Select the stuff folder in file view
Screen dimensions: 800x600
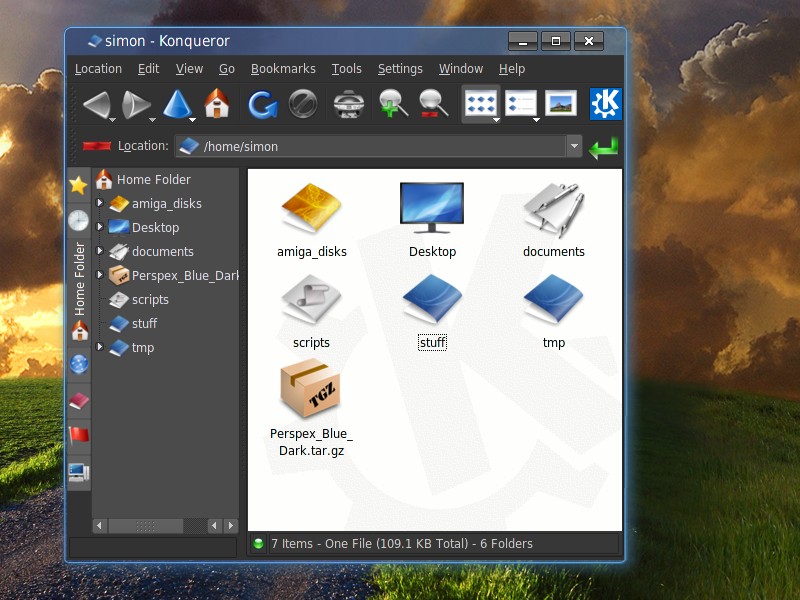click(x=432, y=300)
